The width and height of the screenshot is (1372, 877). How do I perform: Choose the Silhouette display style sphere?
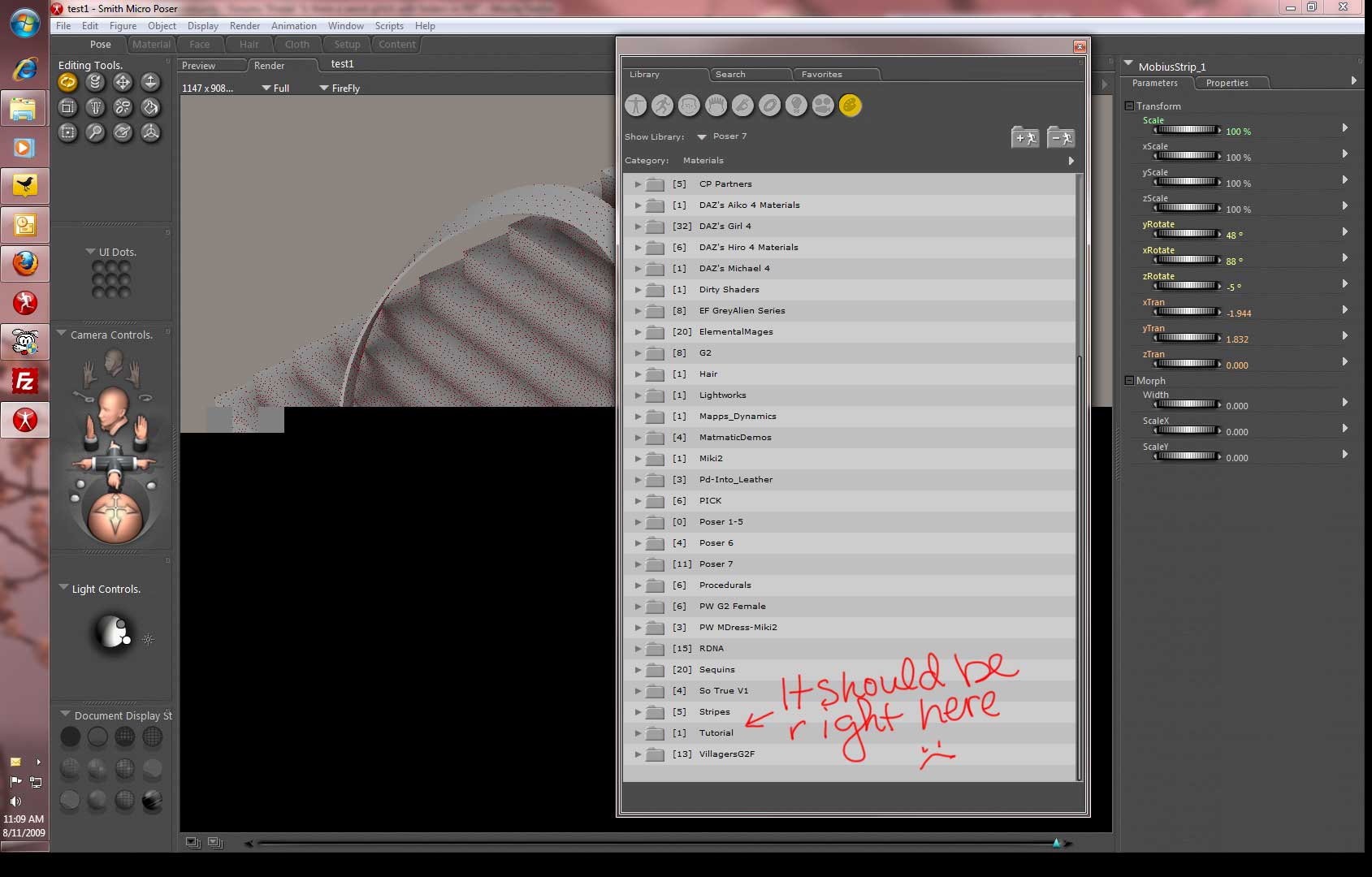click(x=71, y=737)
